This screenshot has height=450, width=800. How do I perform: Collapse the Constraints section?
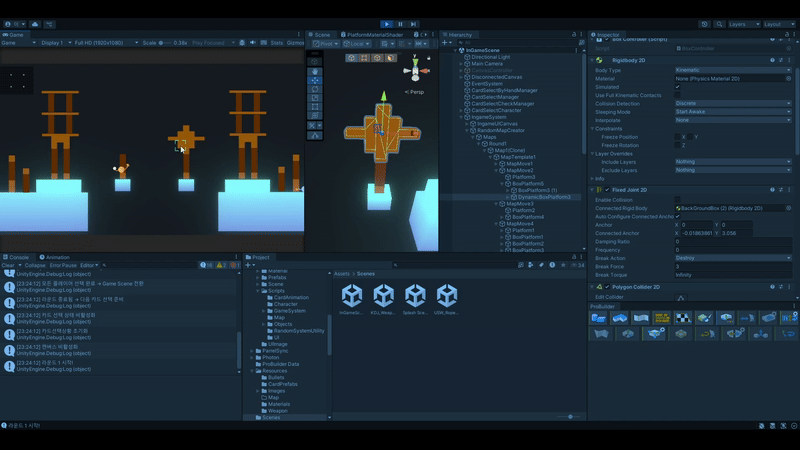pyautogui.click(x=592, y=129)
